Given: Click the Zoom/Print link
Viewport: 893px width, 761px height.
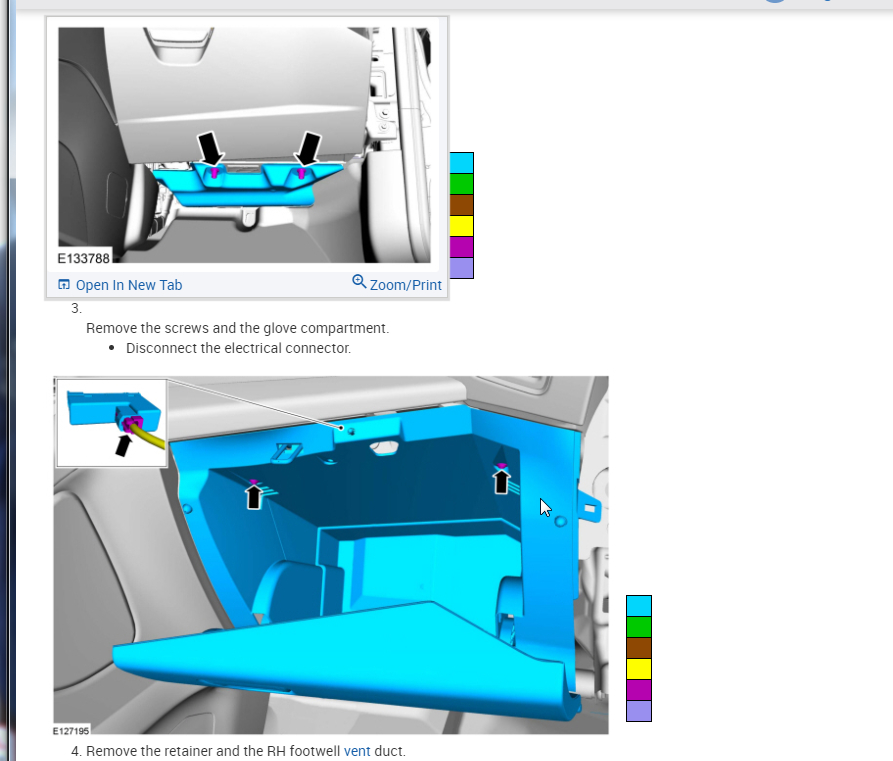Looking at the screenshot, I should click(x=405, y=285).
